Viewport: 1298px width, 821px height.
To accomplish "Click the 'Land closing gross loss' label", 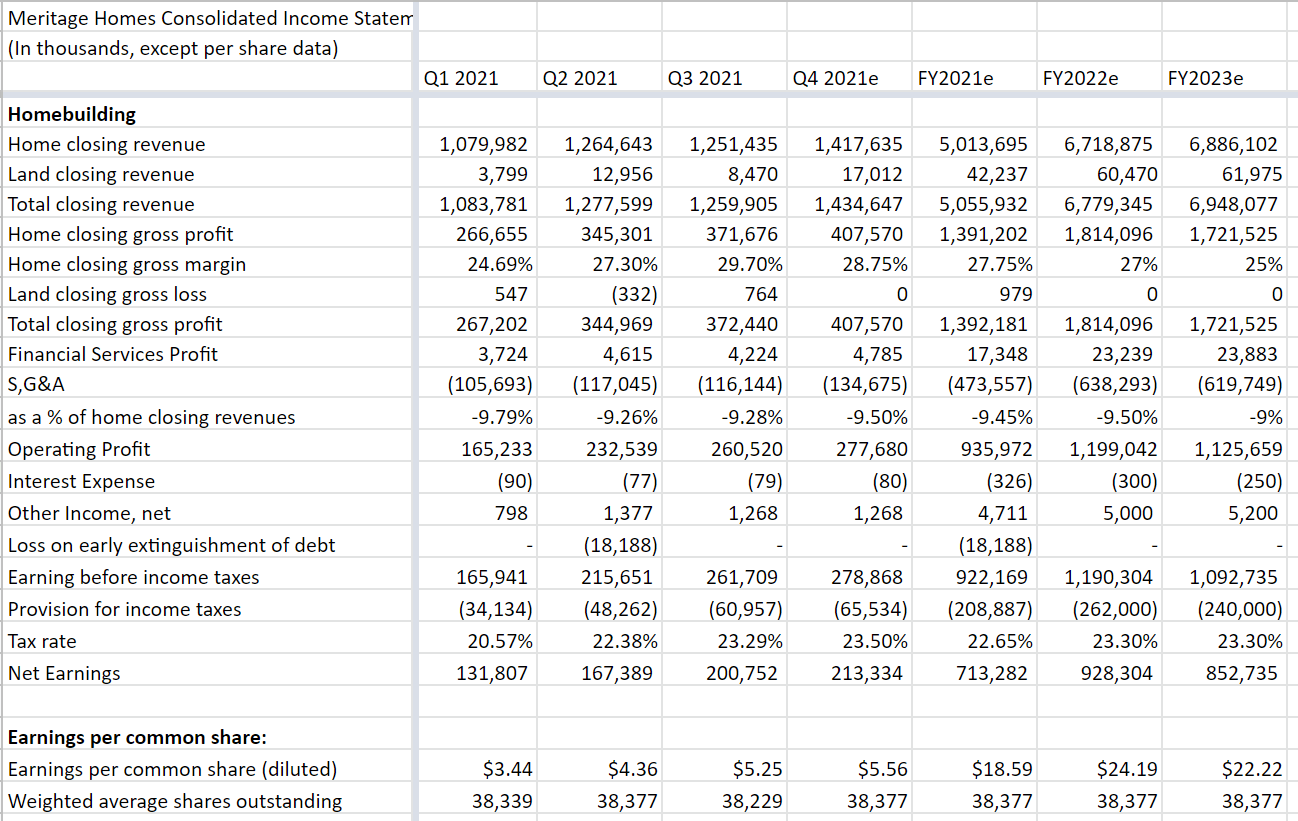I will coord(107,294).
